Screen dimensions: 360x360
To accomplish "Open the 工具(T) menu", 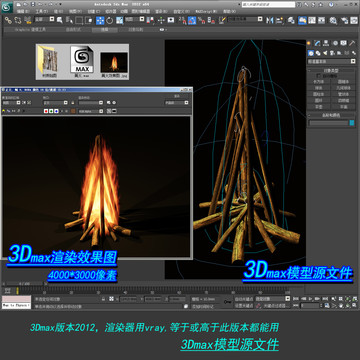I will (x=41, y=11).
